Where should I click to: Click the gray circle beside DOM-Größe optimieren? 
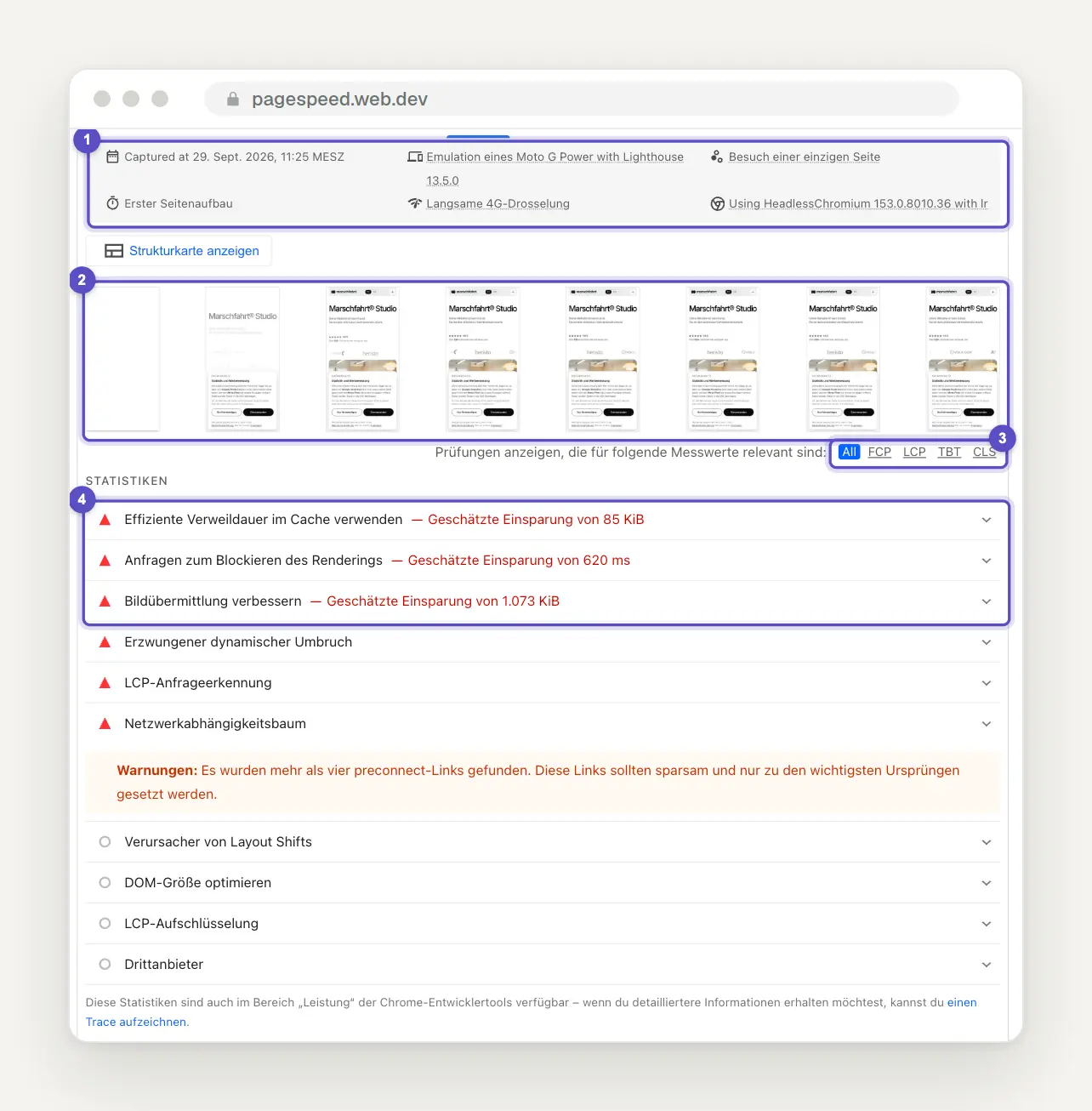(x=105, y=883)
